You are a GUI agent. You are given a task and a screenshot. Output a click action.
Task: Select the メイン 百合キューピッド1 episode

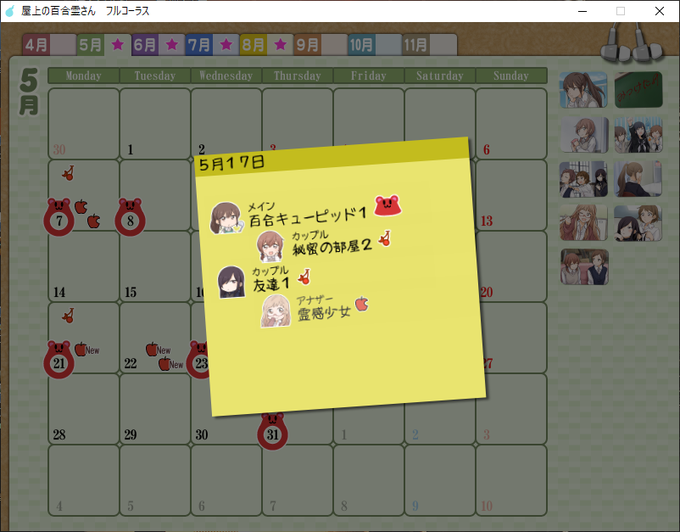pos(306,214)
